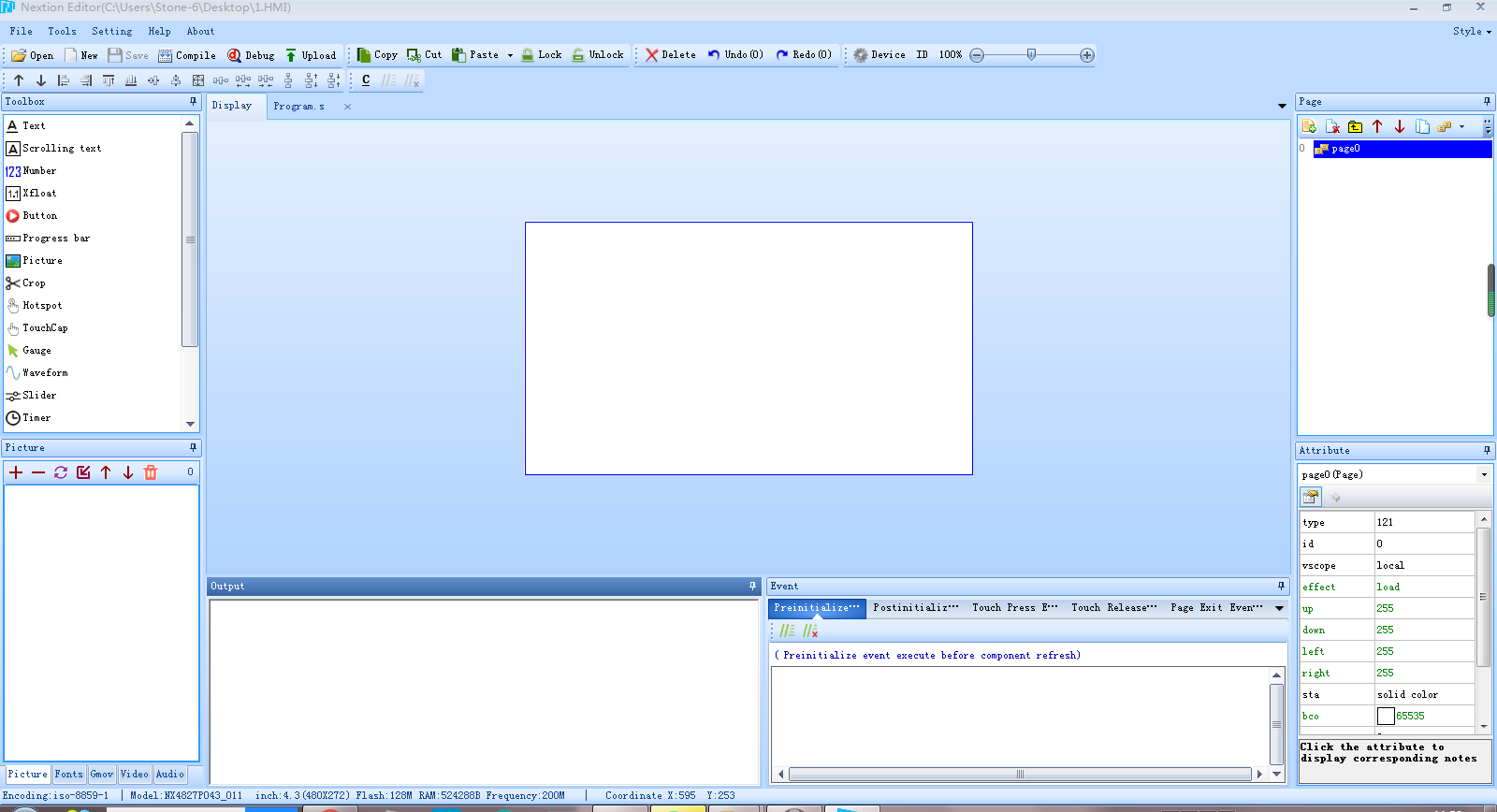Image resolution: width=1497 pixels, height=812 pixels.
Task: Click the bold C code toolbar icon
Action: coord(366,80)
